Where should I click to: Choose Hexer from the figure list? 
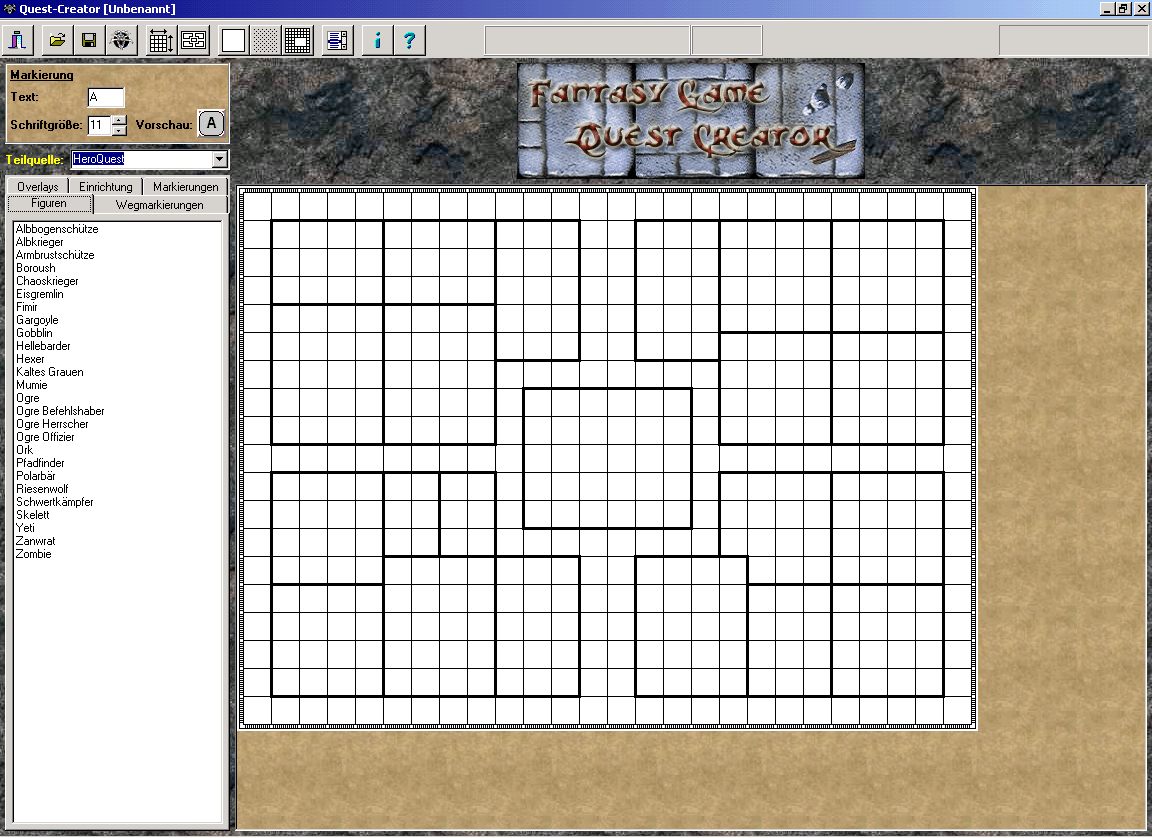pyautogui.click(x=30, y=359)
